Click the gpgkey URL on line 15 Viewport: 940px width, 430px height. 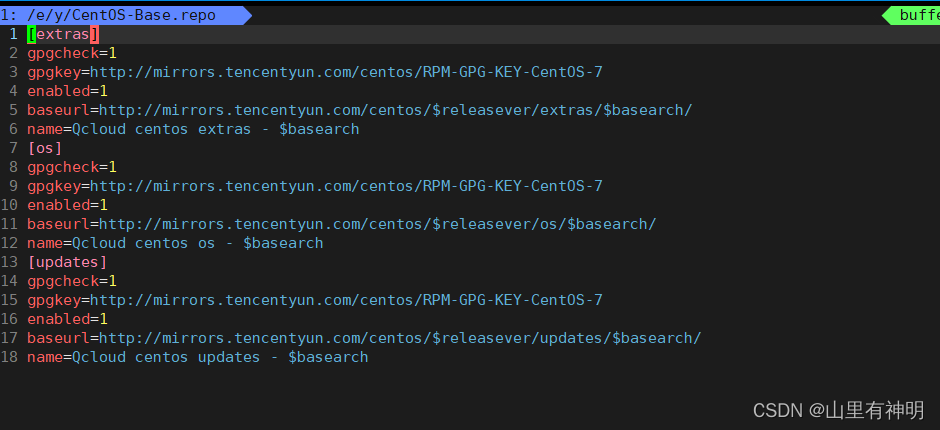pos(346,300)
